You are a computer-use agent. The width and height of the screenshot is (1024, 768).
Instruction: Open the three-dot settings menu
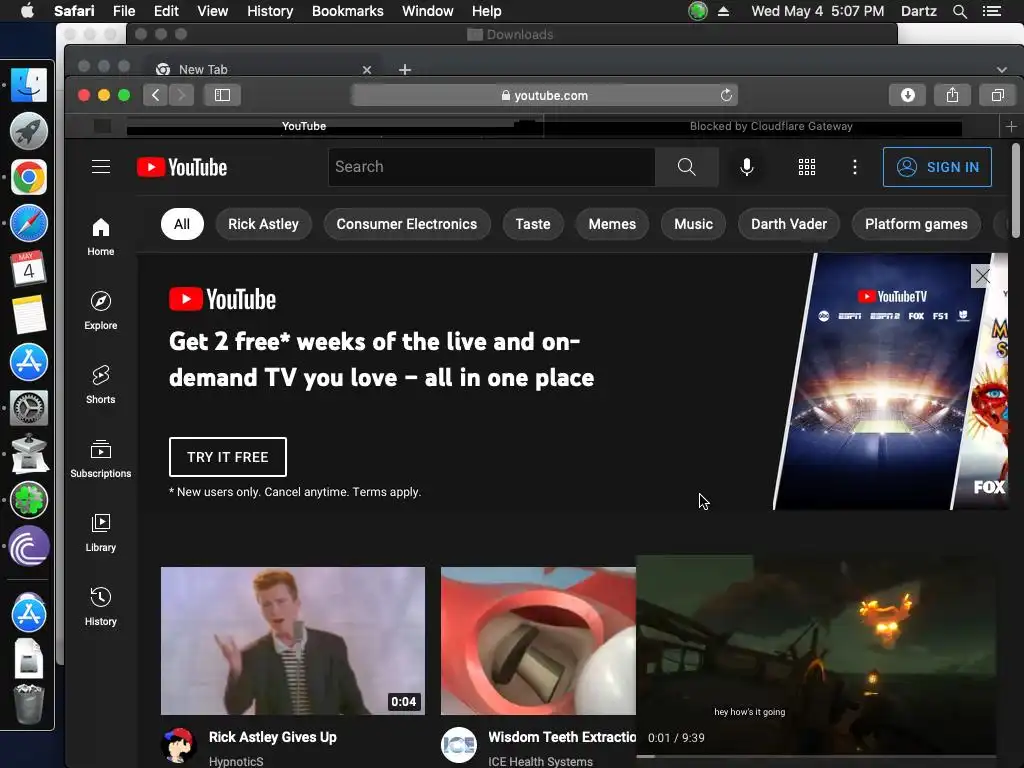point(854,167)
